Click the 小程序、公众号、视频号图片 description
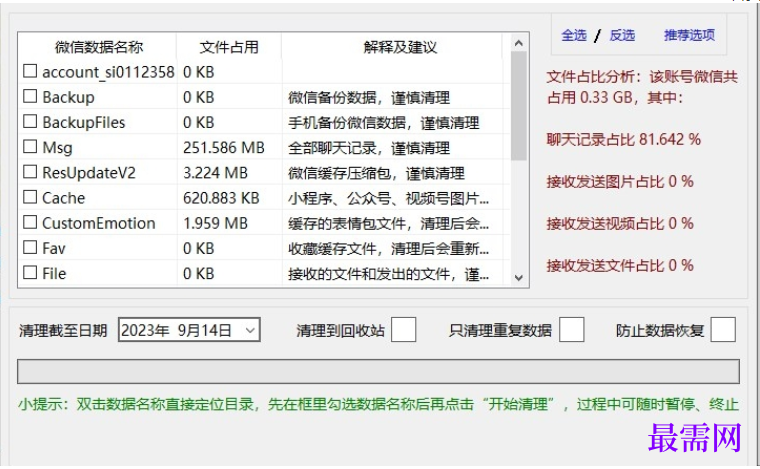The width and height of the screenshot is (760, 469). [x=388, y=198]
